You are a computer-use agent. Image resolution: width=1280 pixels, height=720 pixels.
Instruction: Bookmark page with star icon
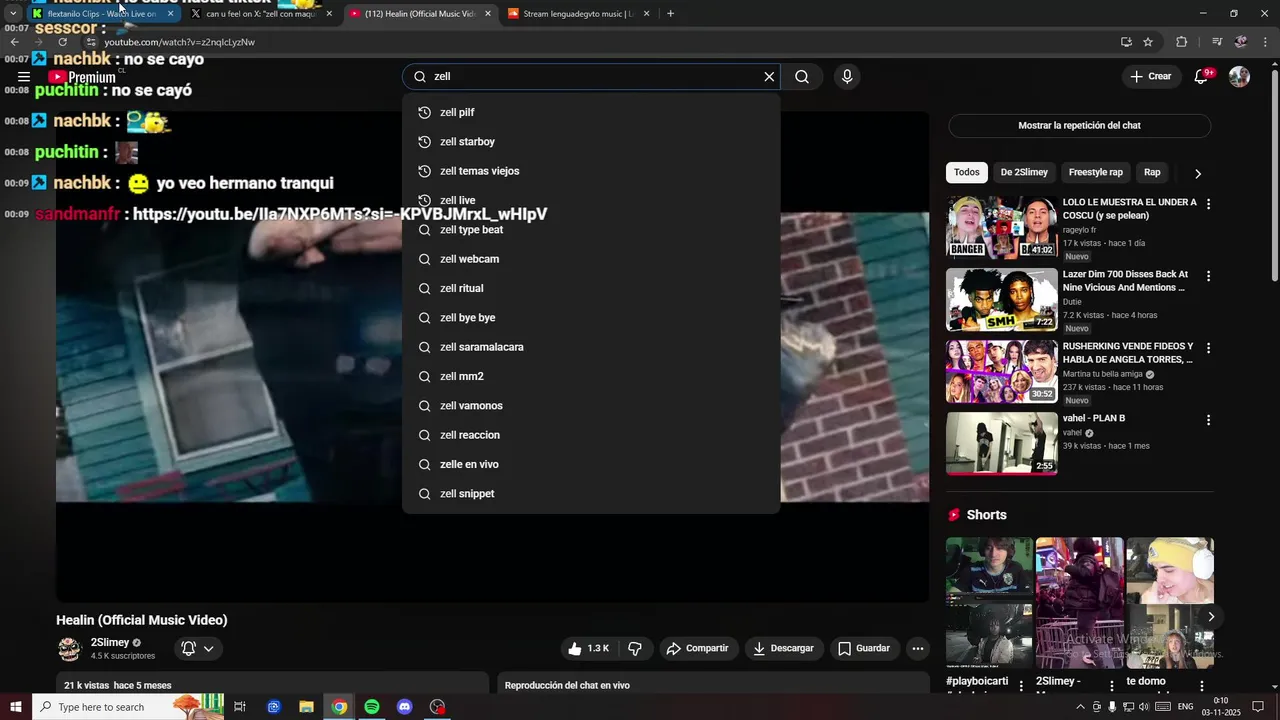(x=1148, y=42)
